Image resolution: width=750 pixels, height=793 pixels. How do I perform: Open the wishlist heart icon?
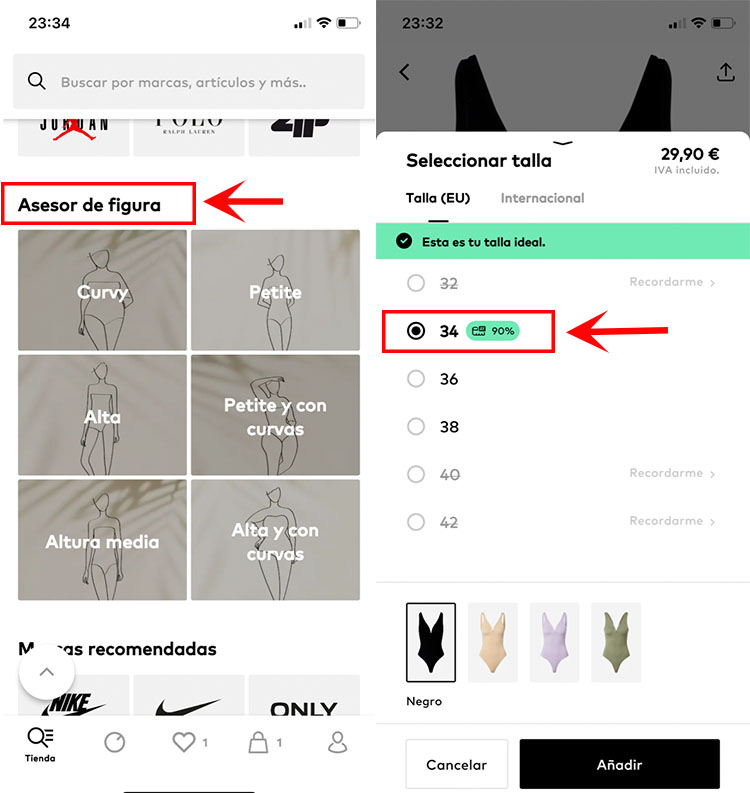[184, 742]
